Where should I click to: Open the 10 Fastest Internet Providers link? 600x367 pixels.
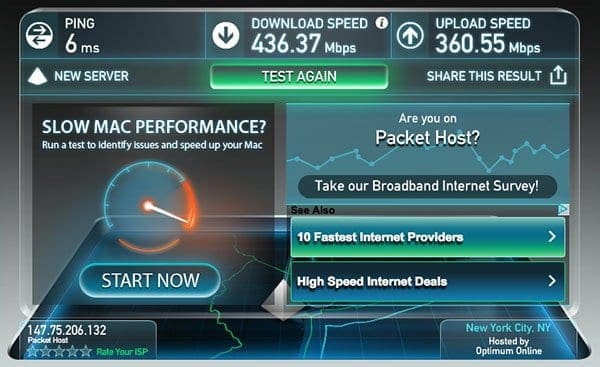pos(428,237)
